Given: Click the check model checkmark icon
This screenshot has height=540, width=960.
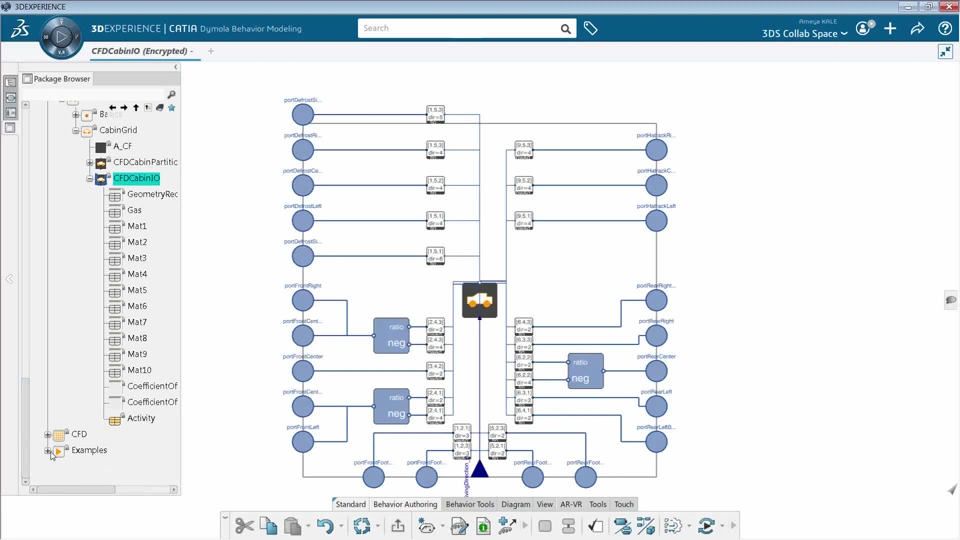Looking at the screenshot, I should tap(596, 526).
